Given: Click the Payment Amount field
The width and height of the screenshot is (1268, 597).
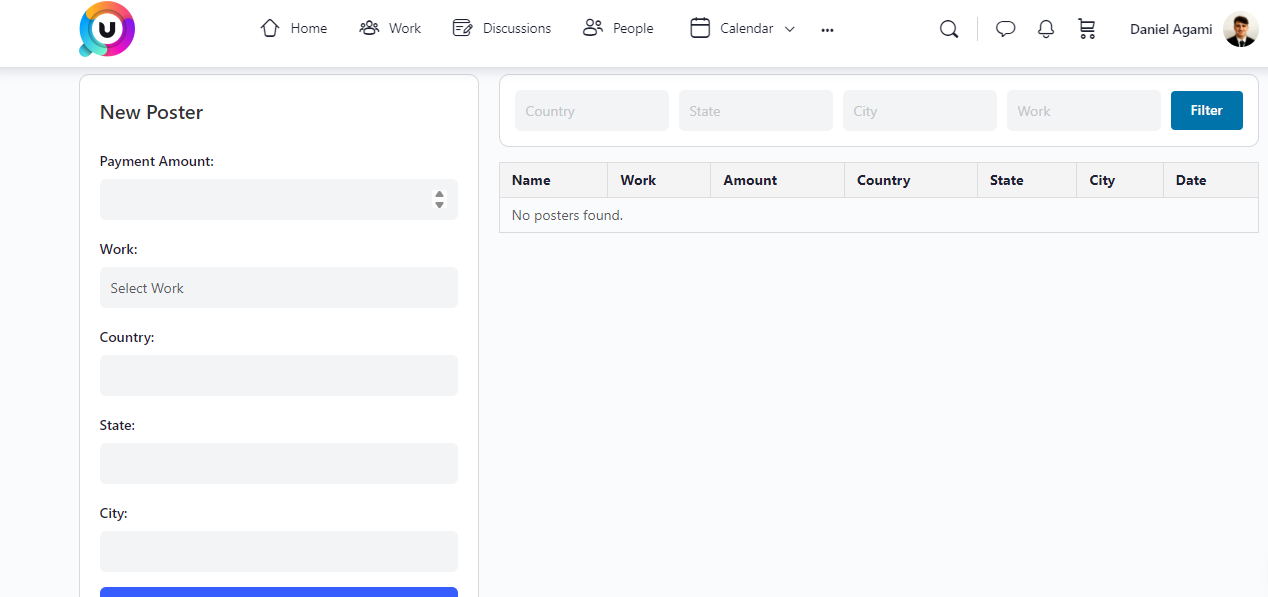Looking at the screenshot, I should 279,199.
